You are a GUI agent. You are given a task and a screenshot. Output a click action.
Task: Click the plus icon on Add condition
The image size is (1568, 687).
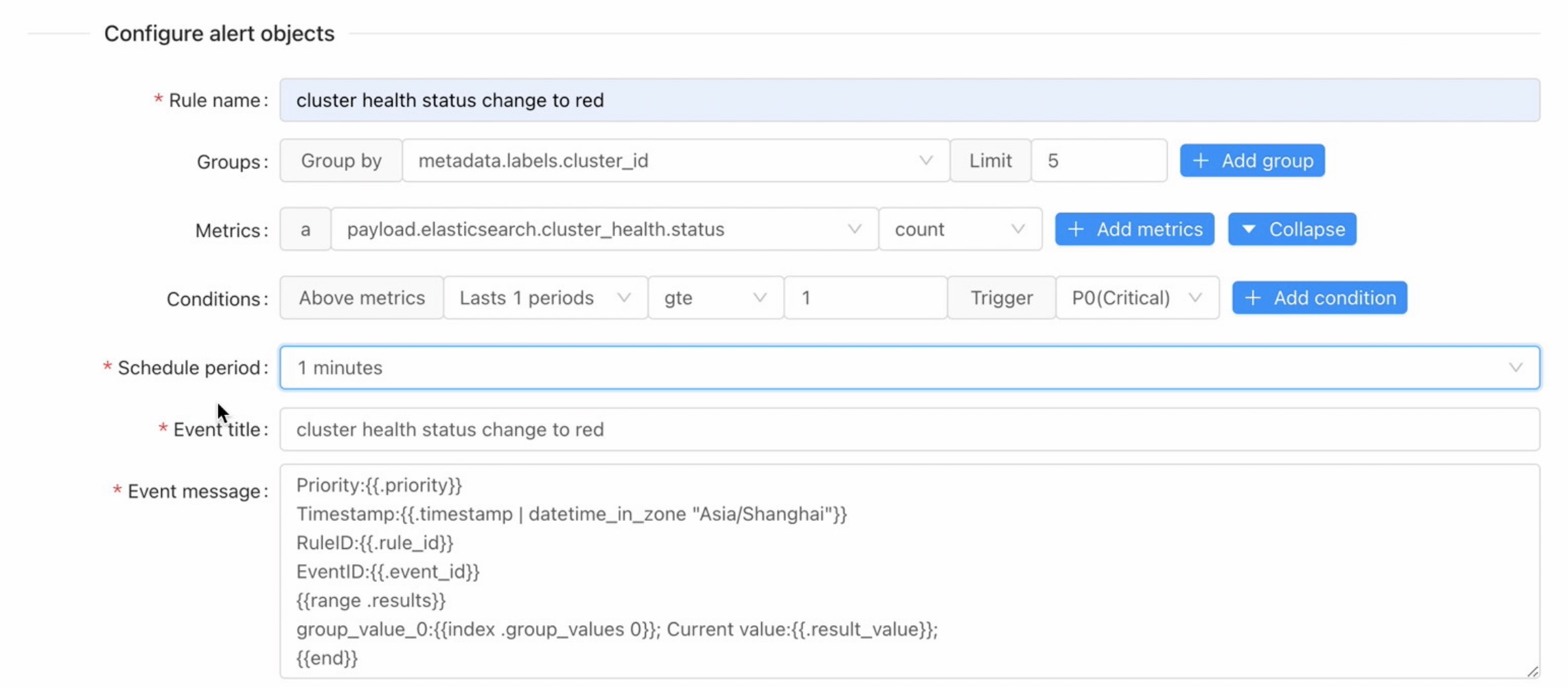click(x=1253, y=298)
